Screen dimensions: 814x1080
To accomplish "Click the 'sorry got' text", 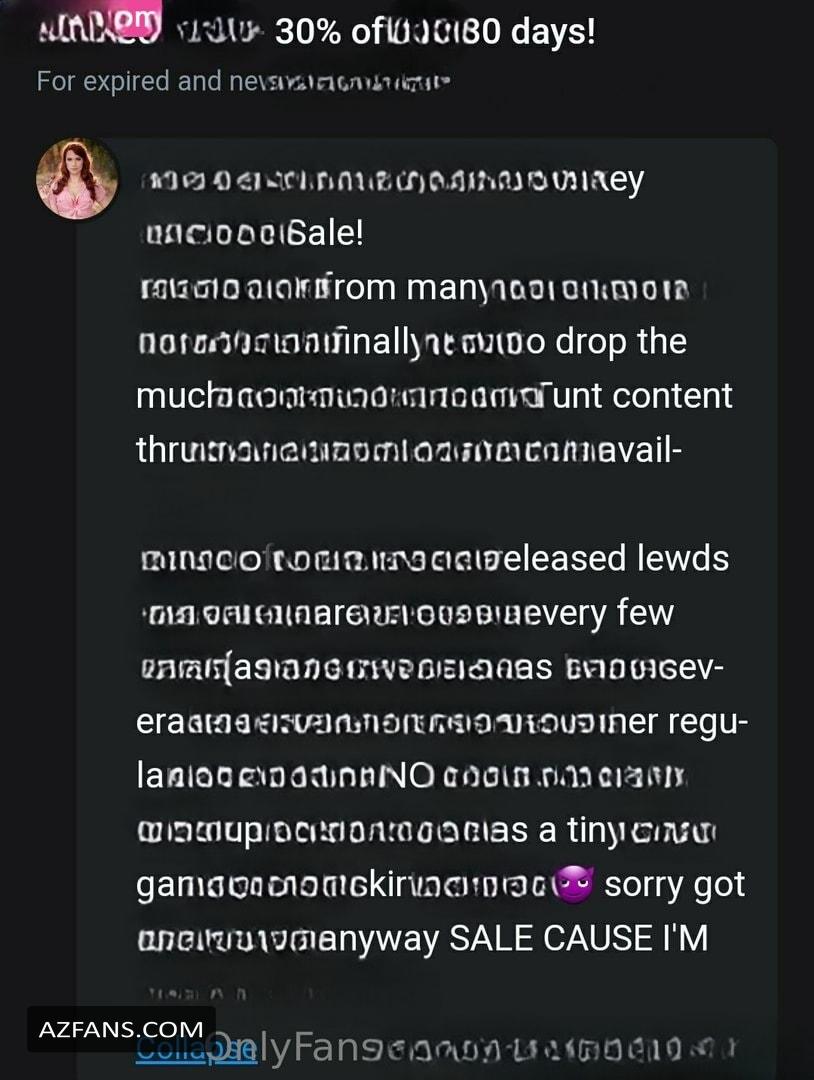I will tap(675, 885).
